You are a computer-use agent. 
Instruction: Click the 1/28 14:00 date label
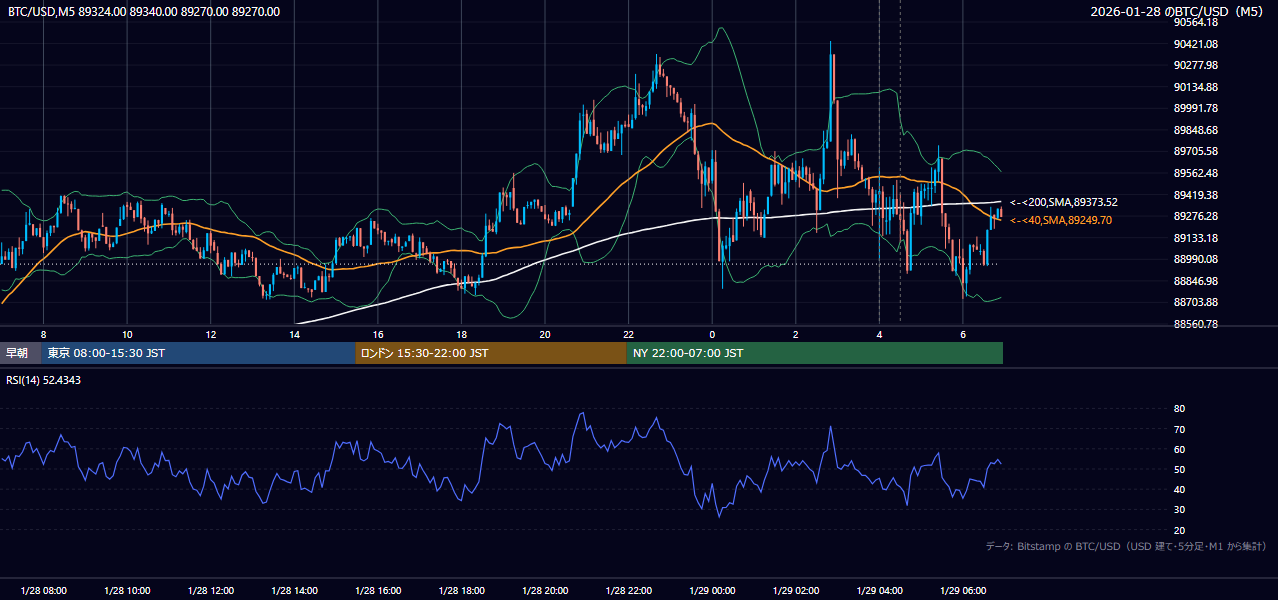pos(294,591)
